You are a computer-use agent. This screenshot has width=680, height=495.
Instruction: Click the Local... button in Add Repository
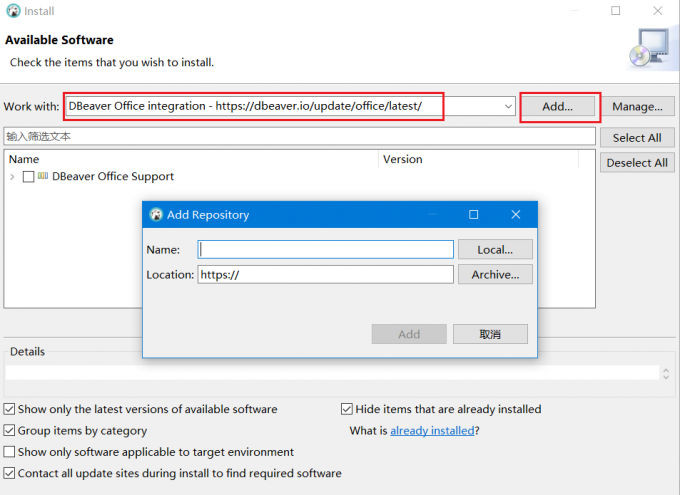(495, 249)
